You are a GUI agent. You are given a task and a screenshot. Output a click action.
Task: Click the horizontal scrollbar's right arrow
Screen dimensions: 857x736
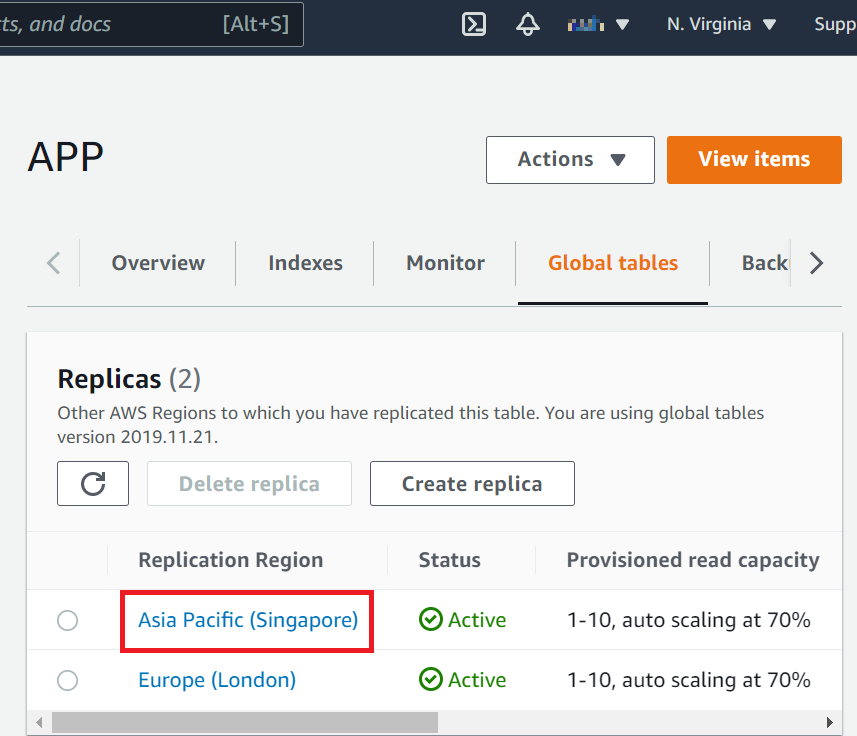tap(828, 722)
